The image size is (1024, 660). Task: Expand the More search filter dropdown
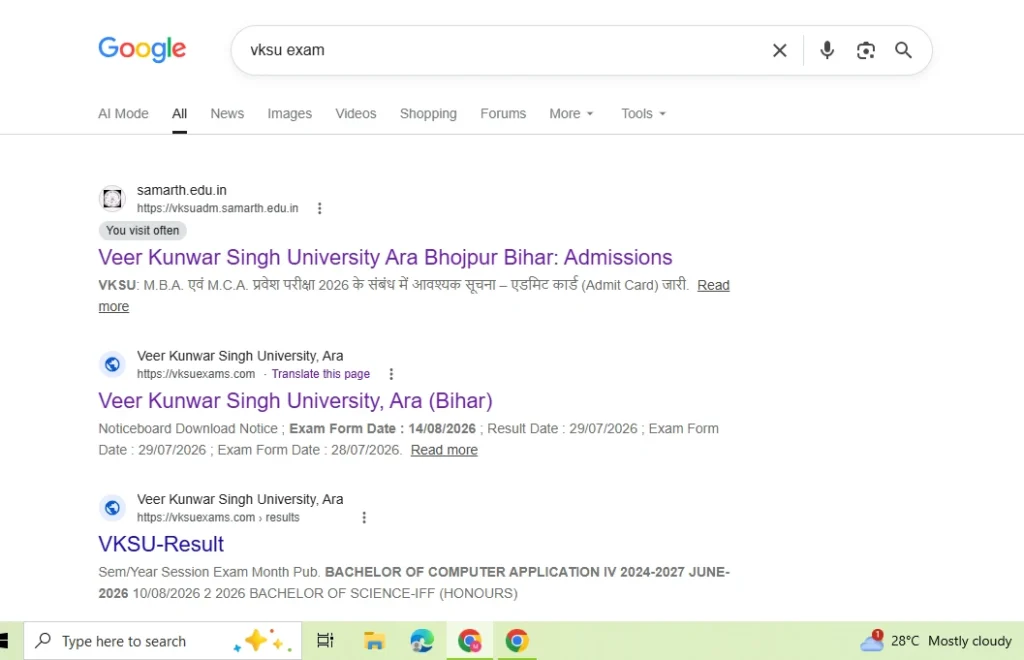pyautogui.click(x=571, y=114)
